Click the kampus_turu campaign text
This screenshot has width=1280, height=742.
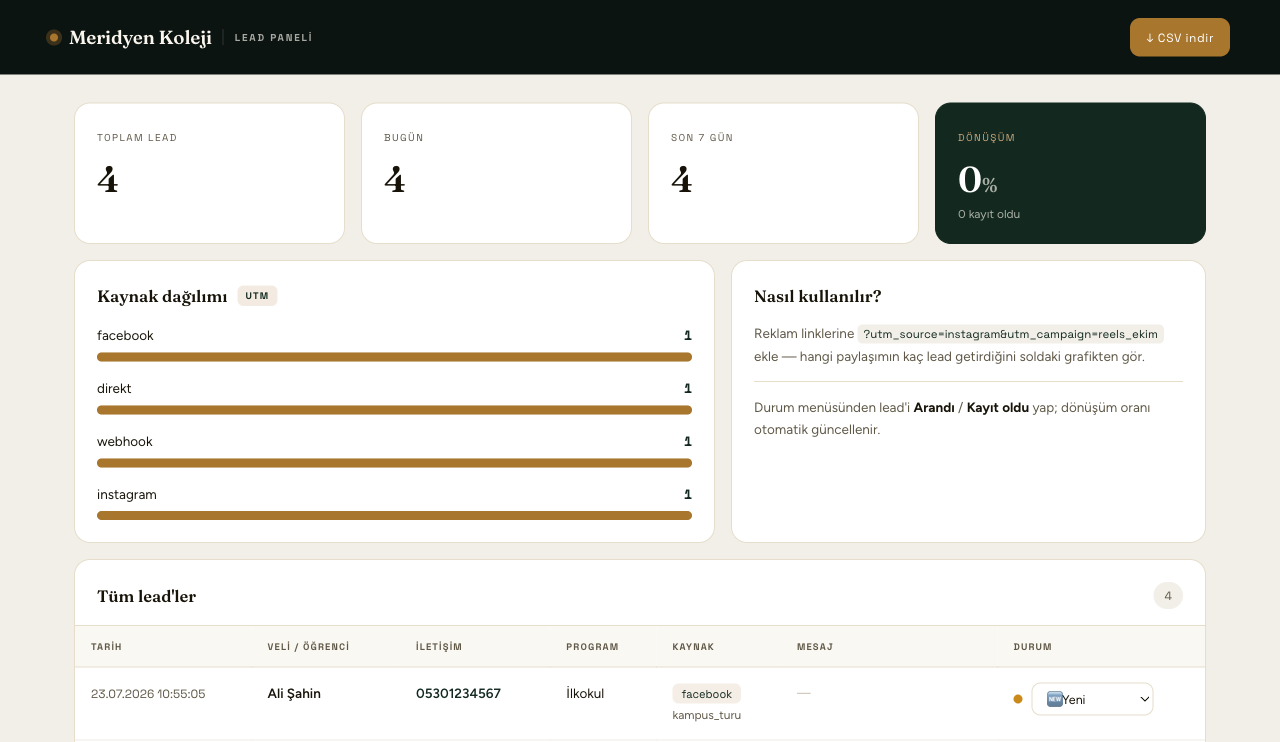tap(707, 715)
